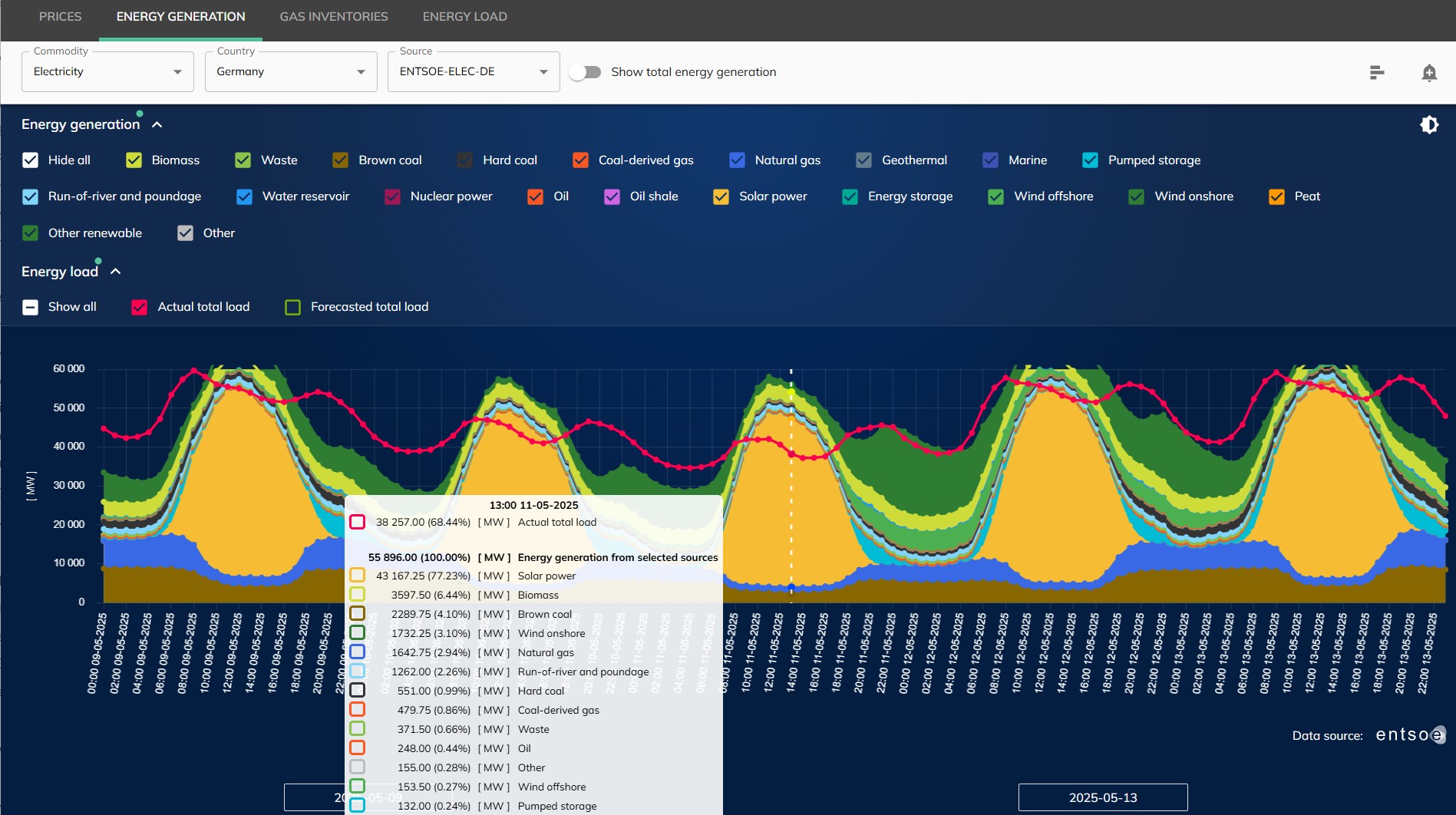This screenshot has width=1456, height=815.
Task: Uncheck the Solar power checkbox
Action: coord(721,196)
